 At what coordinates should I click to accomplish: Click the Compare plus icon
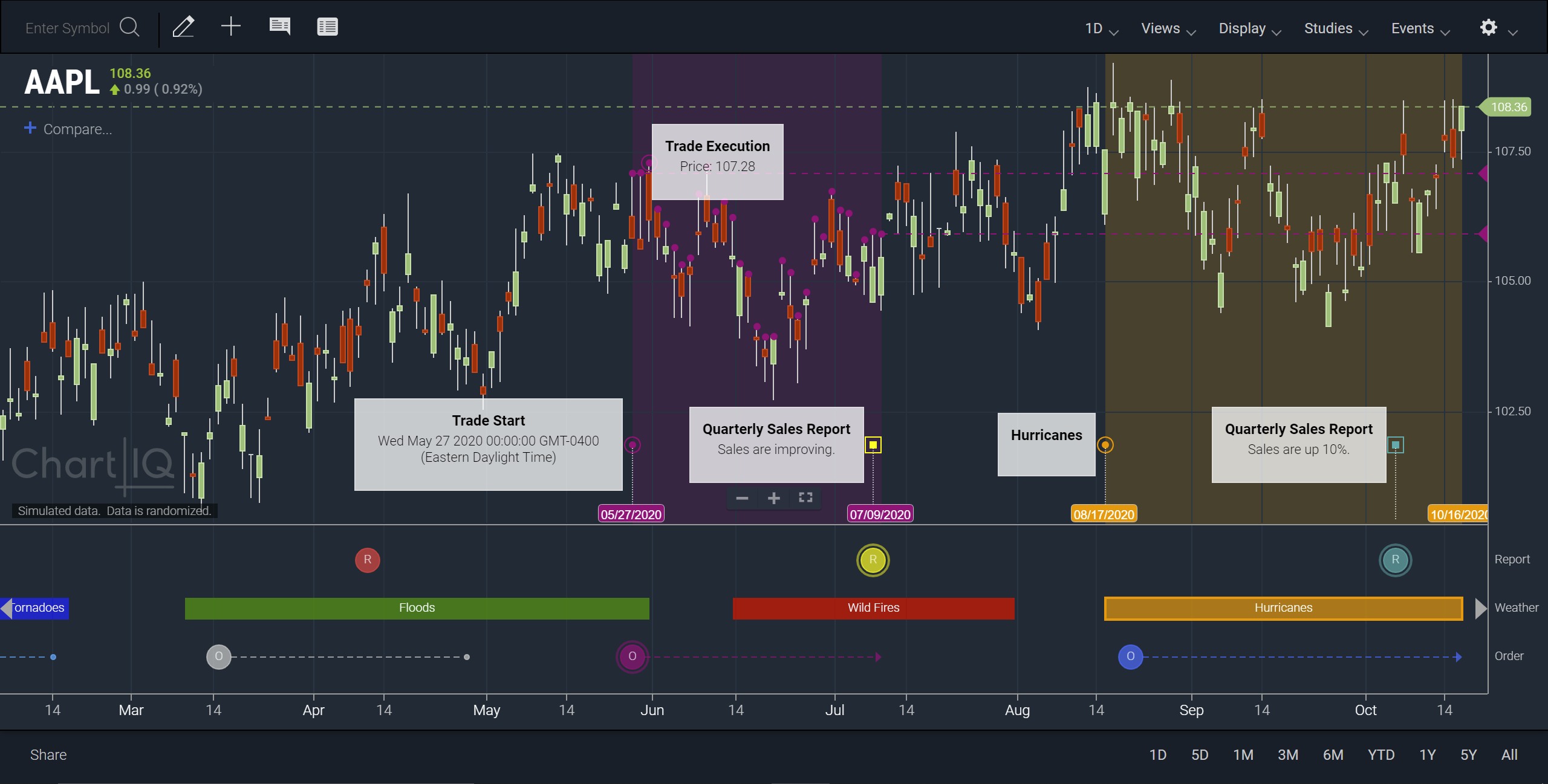point(30,128)
